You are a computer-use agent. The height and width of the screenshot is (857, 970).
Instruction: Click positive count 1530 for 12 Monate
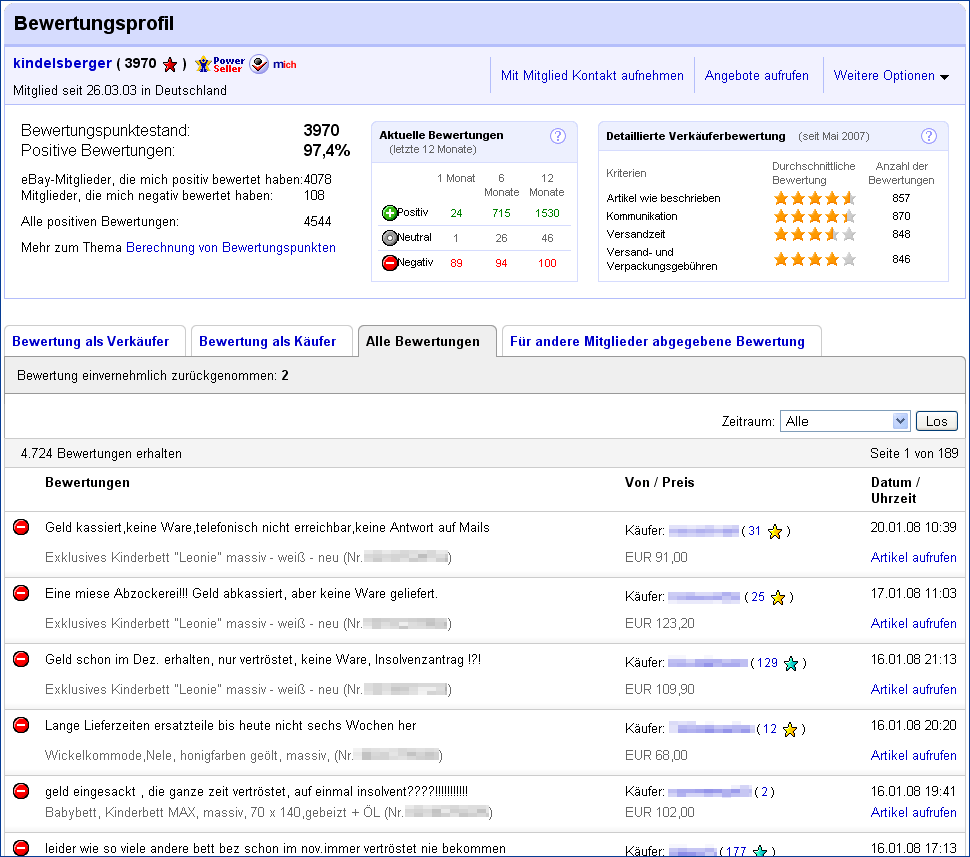[547, 213]
